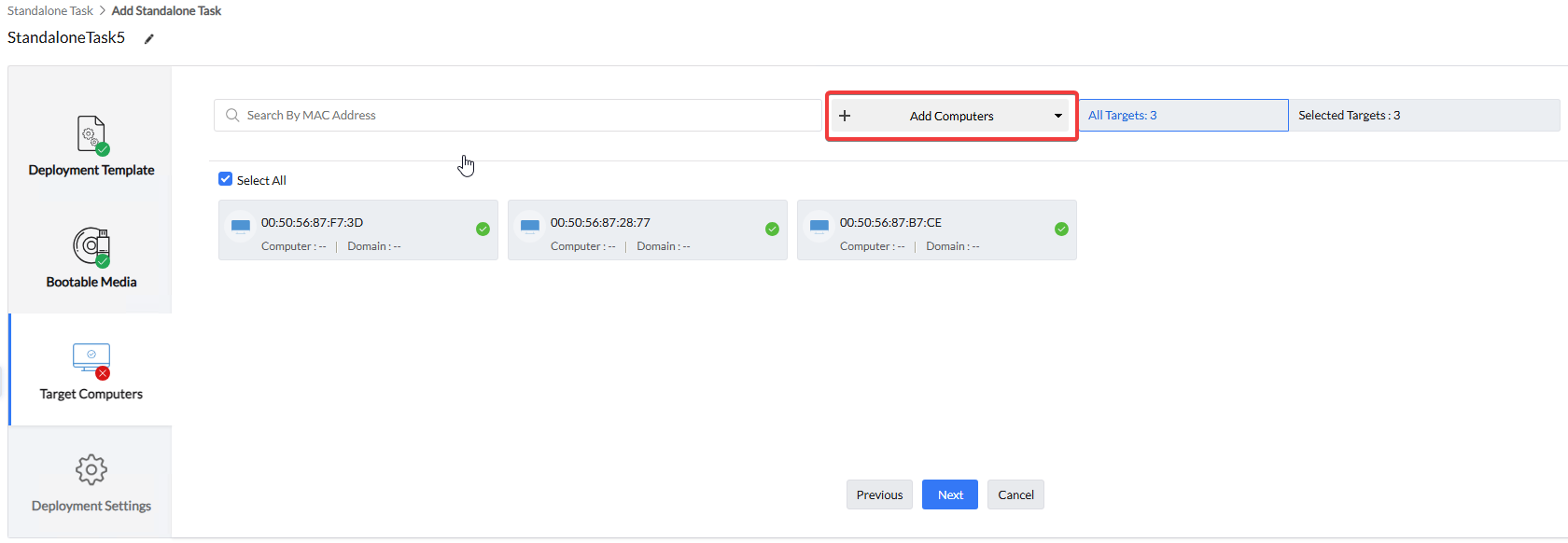This screenshot has height=543, width=1568.
Task: Click the plus icon beside Add Computers
Action: click(x=845, y=116)
